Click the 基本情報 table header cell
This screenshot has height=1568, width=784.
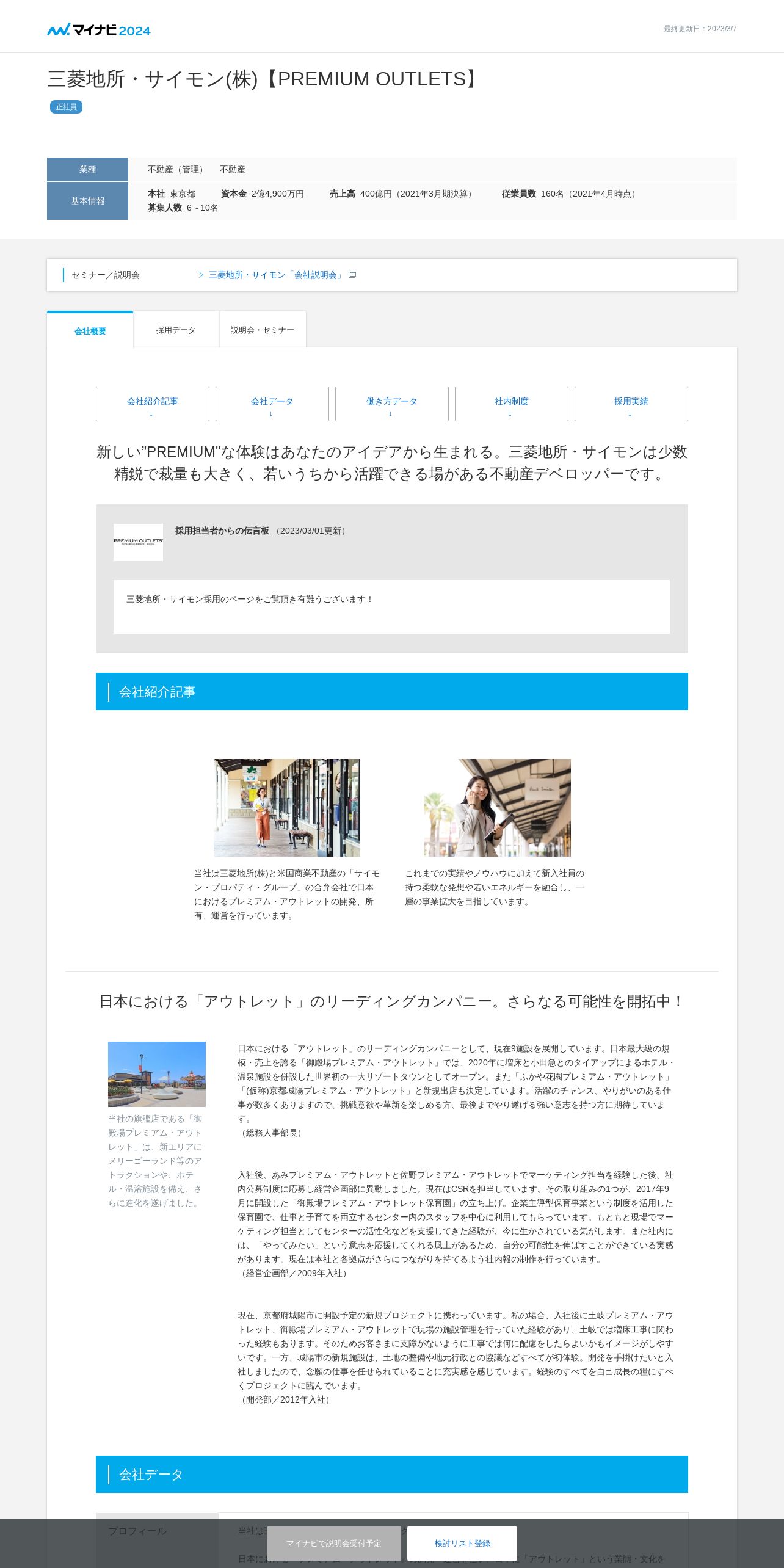(87, 201)
